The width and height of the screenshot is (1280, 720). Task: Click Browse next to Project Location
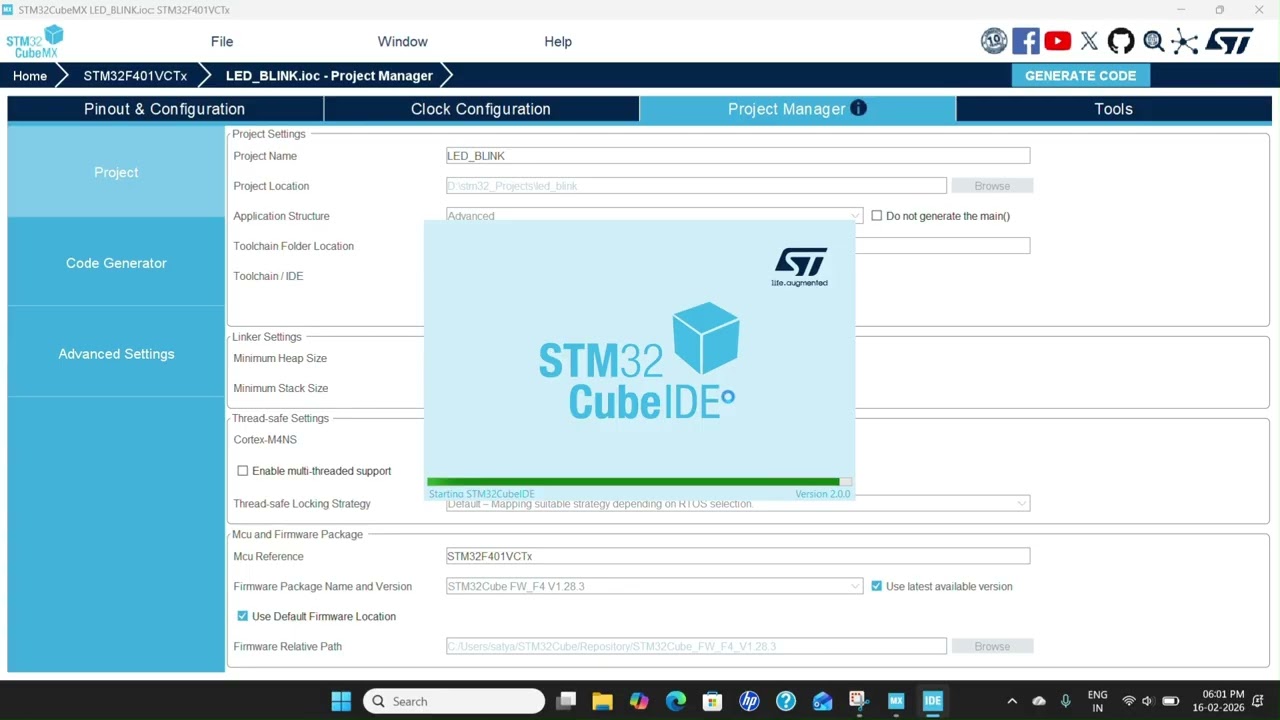point(992,186)
